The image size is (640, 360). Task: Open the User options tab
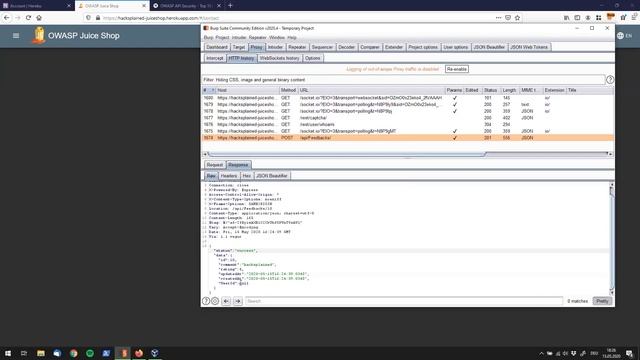pos(456,47)
